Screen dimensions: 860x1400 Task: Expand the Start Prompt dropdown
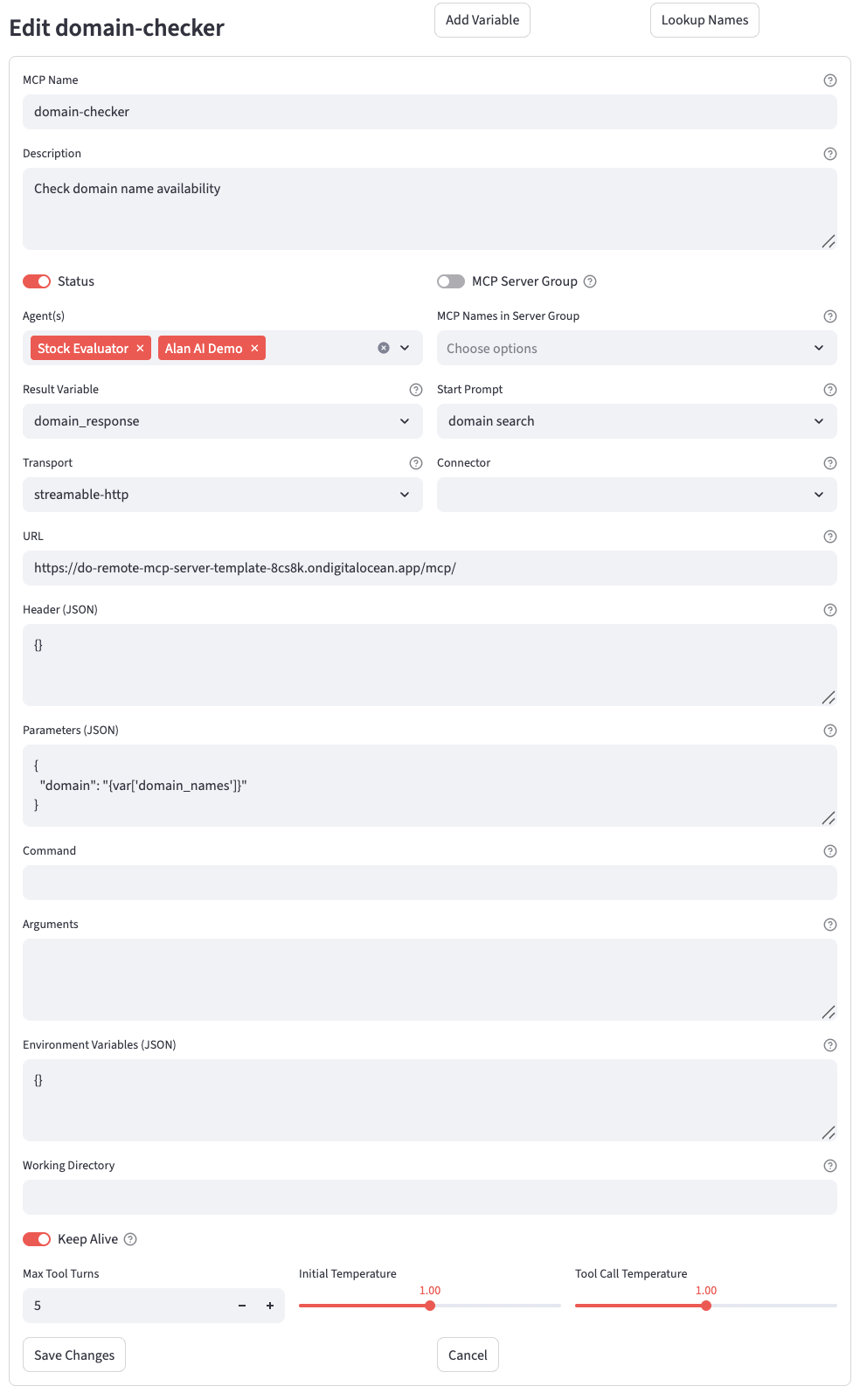pyautogui.click(x=636, y=421)
